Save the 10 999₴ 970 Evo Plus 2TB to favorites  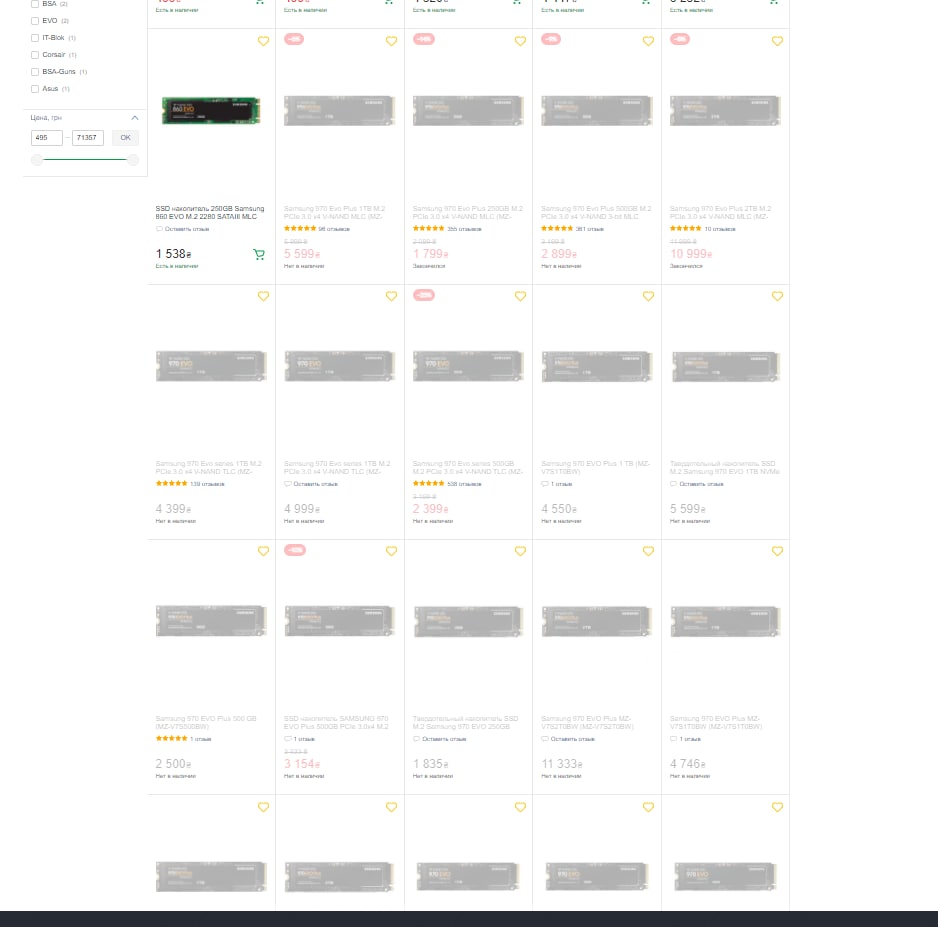pos(777,41)
